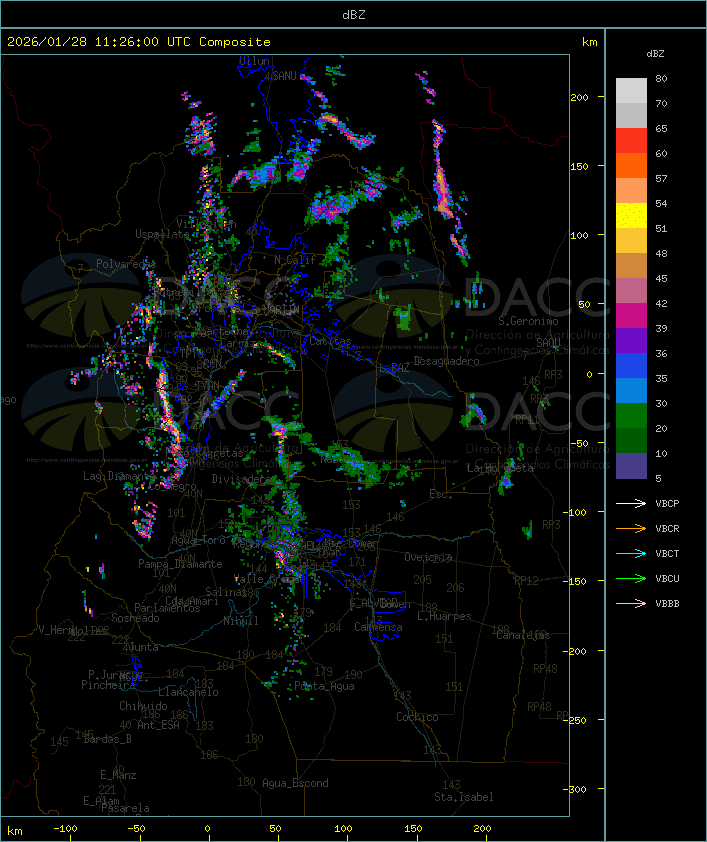Pick the light blue swatch below 35

click(x=631, y=391)
